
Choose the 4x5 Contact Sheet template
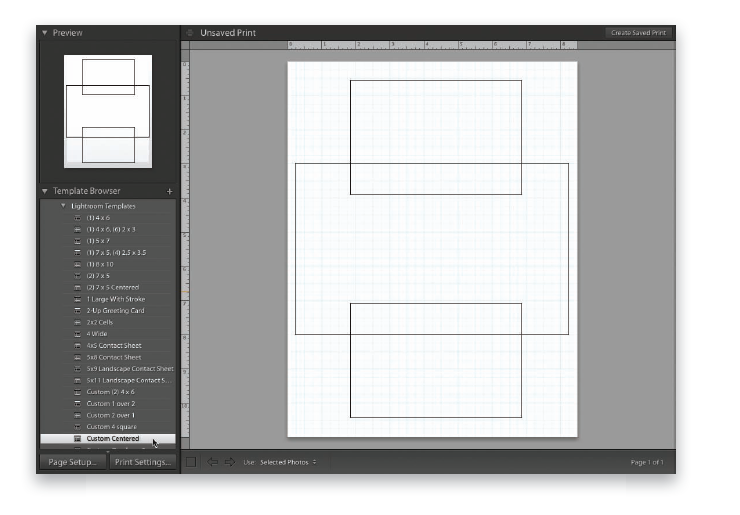(114, 346)
